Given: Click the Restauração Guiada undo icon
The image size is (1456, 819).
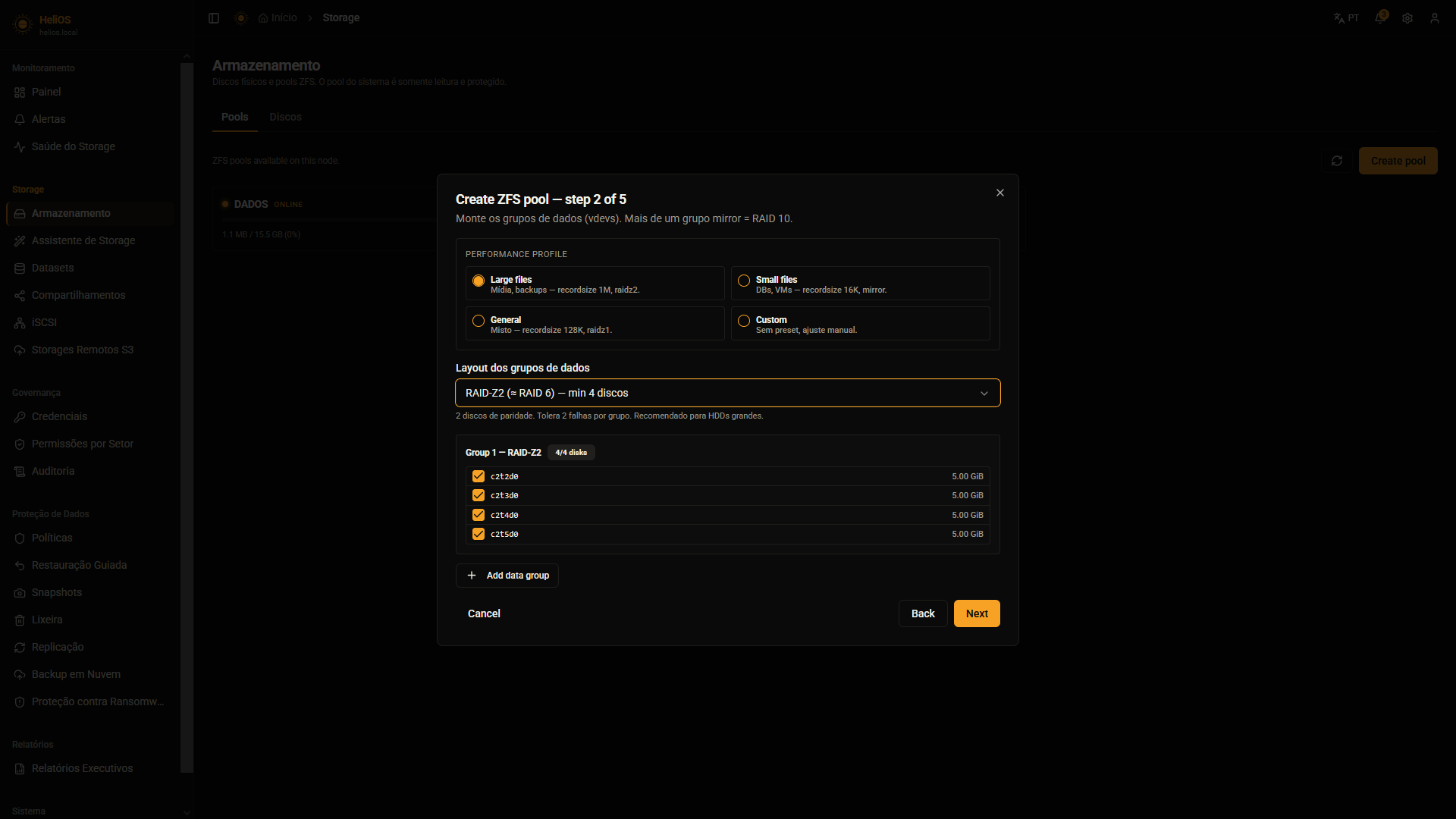Looking at the screenshot, I should [x=20, y=566].
